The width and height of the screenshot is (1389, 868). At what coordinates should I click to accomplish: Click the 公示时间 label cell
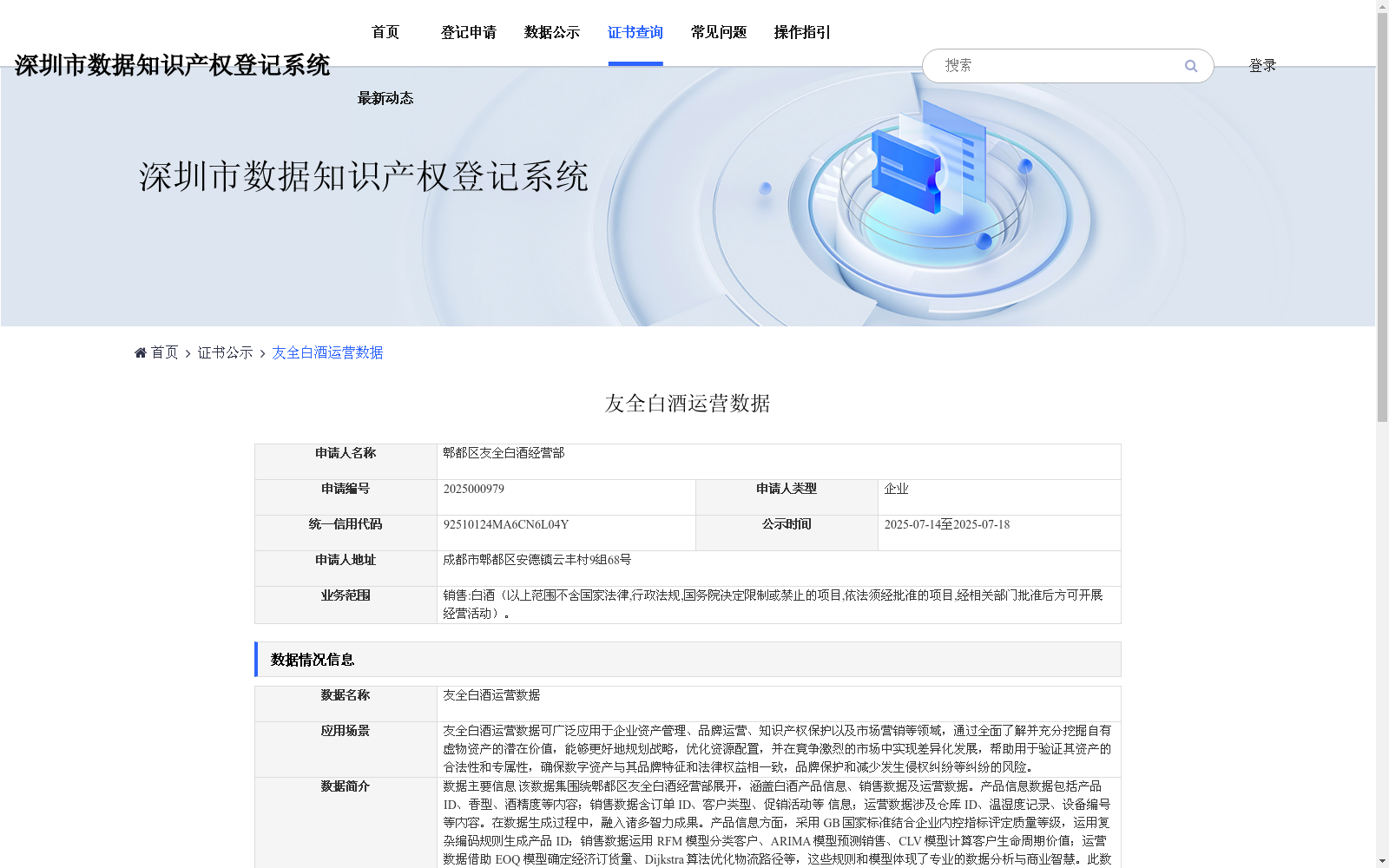click(x=787, y=533)
